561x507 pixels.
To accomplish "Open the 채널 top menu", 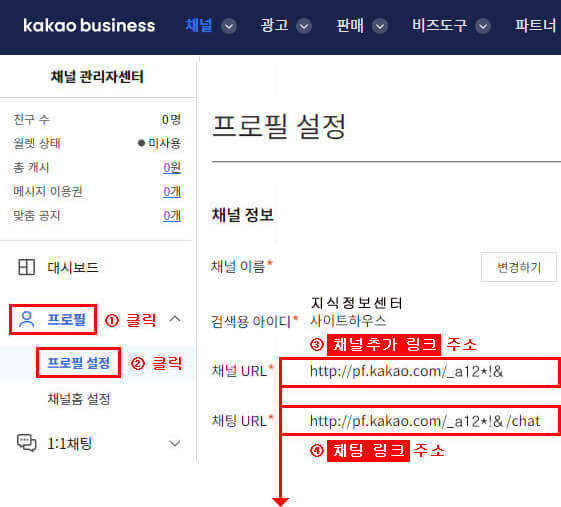I will click(199, 25).
